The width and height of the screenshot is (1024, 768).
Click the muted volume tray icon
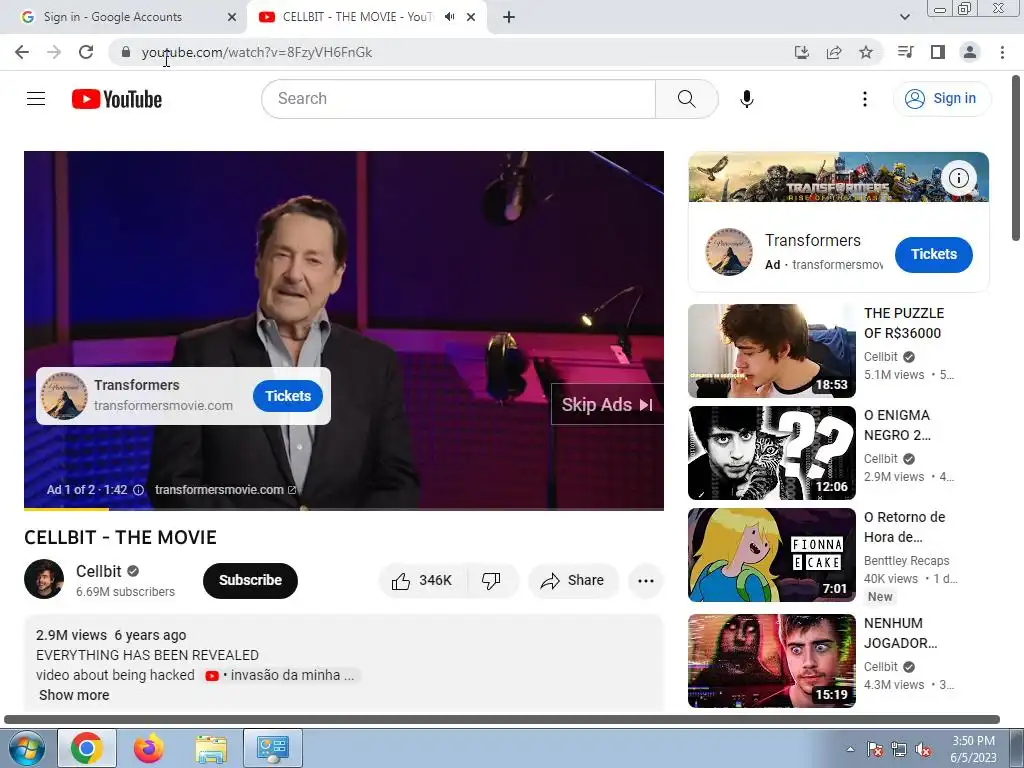923,750
